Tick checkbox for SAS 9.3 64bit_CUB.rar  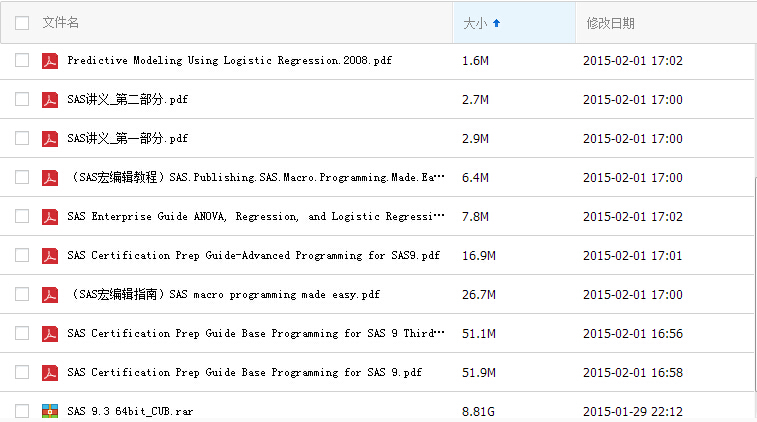[22, 411]
